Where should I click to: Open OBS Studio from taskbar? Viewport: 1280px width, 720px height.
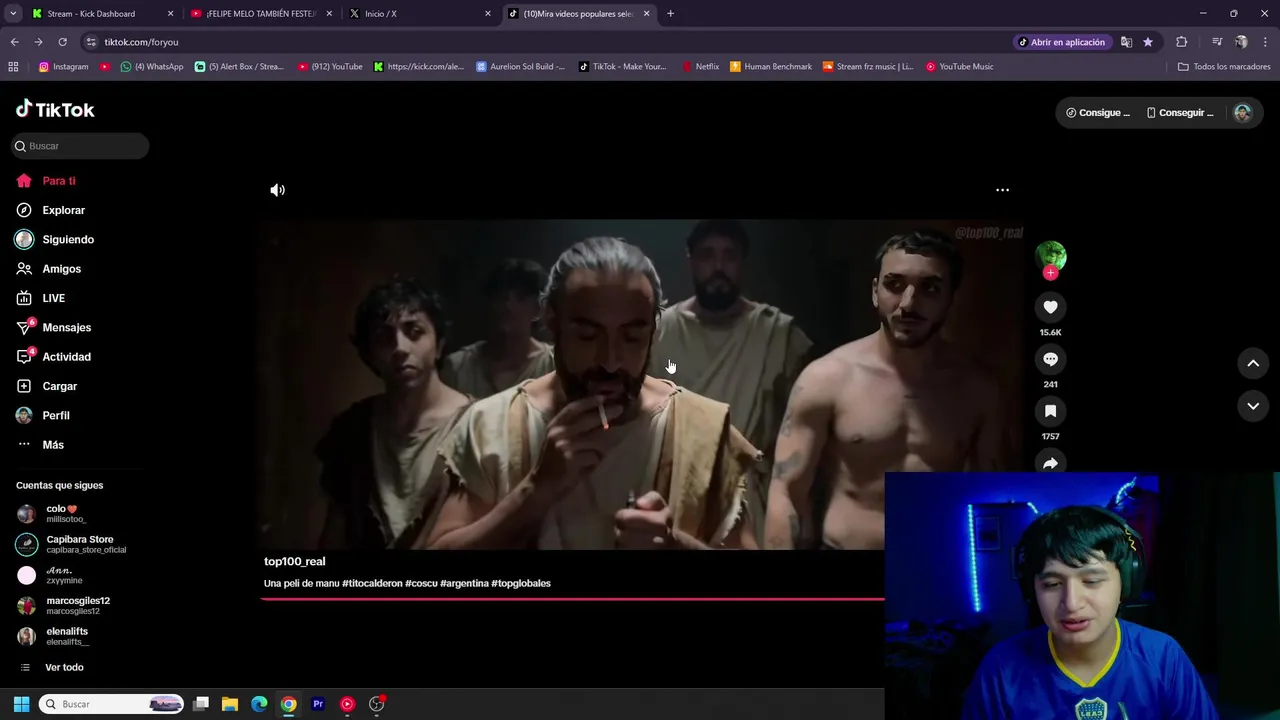376,704
